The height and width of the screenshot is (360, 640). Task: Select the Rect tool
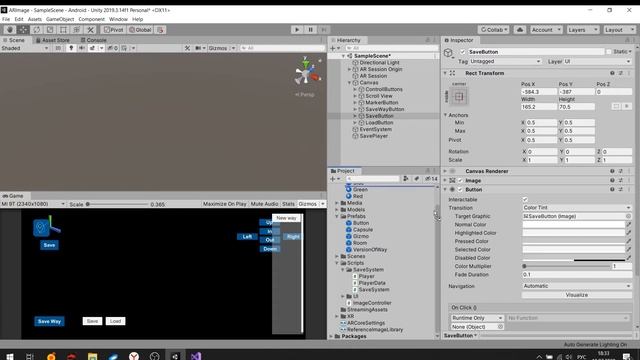click(x=63, y=30)
